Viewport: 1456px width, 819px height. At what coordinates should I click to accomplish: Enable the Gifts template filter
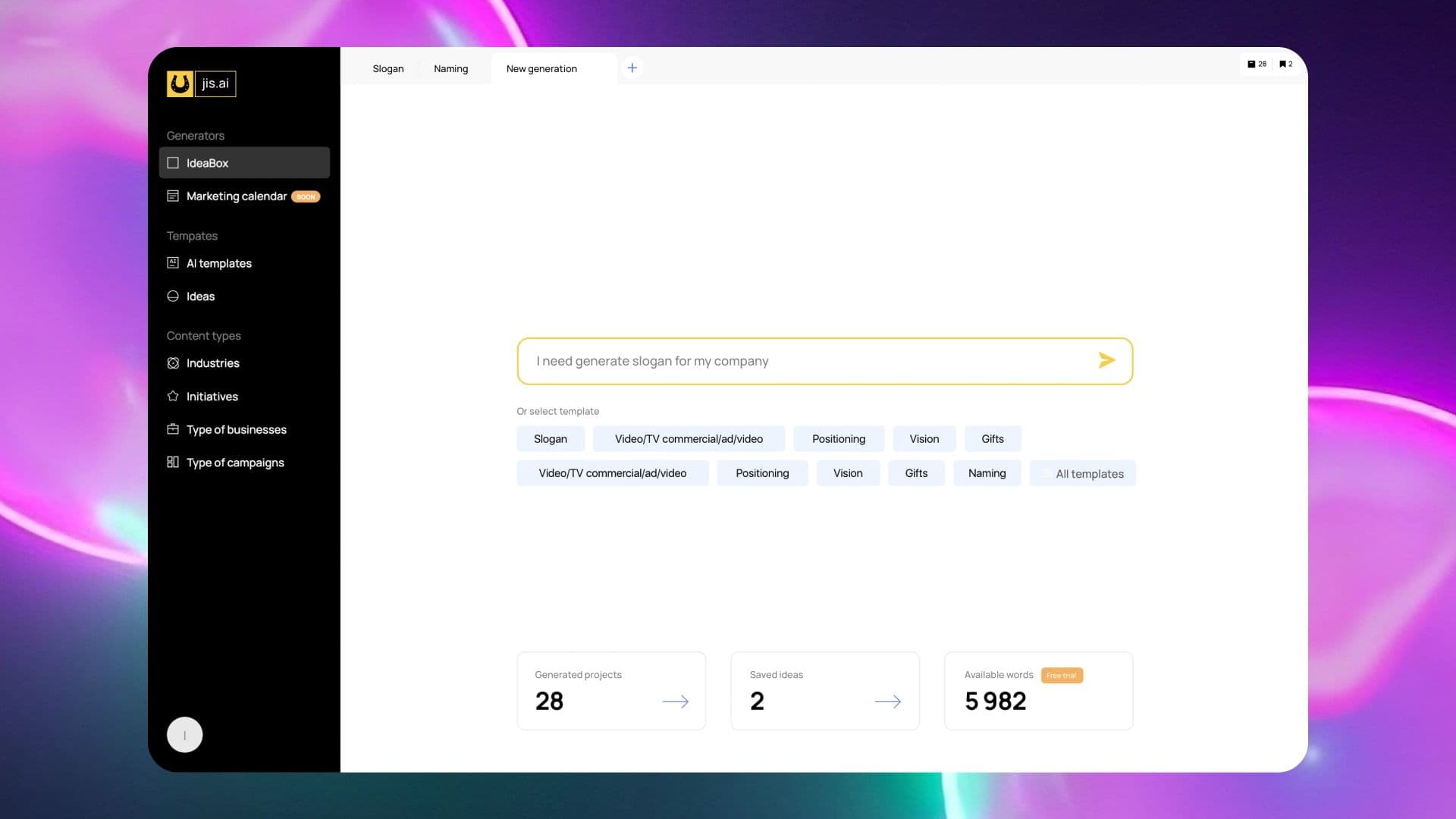992,438
